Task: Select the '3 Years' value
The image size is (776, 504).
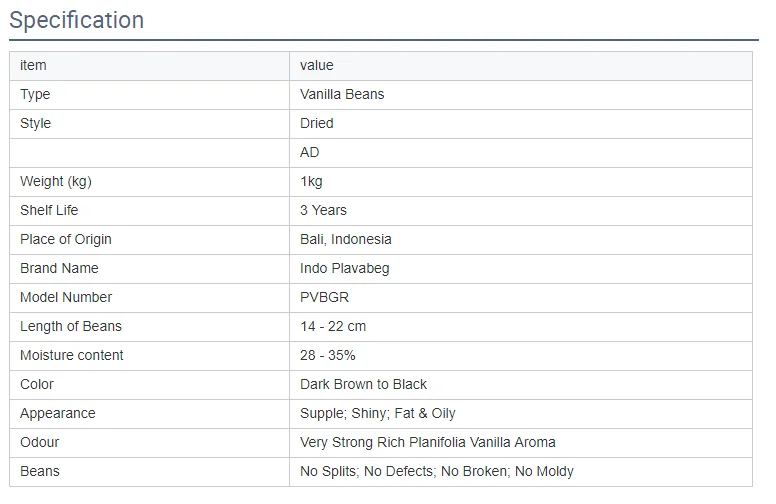Action: pyautogui.click(x=323, y=210)
